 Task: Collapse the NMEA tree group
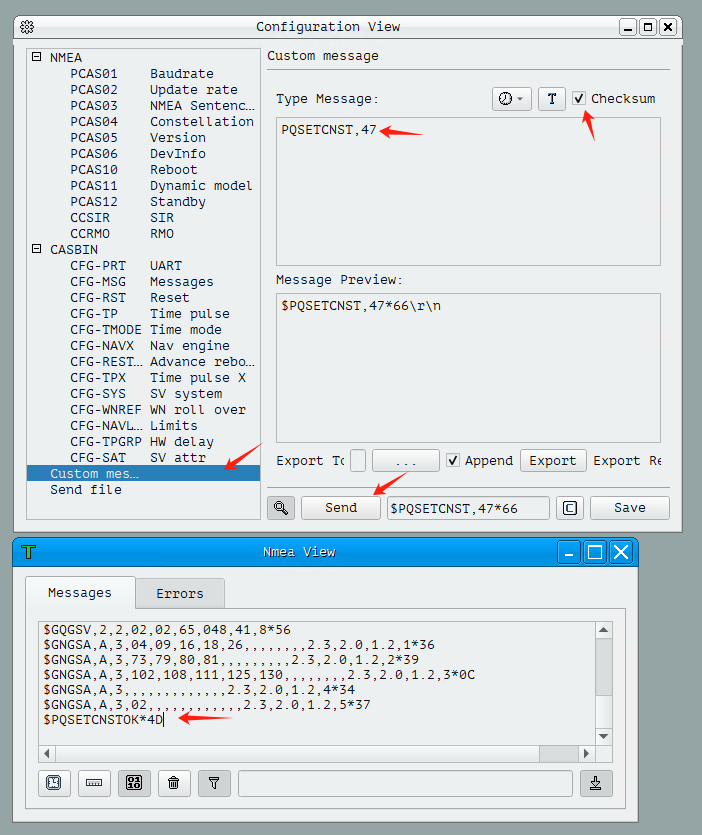coord(37,57)
